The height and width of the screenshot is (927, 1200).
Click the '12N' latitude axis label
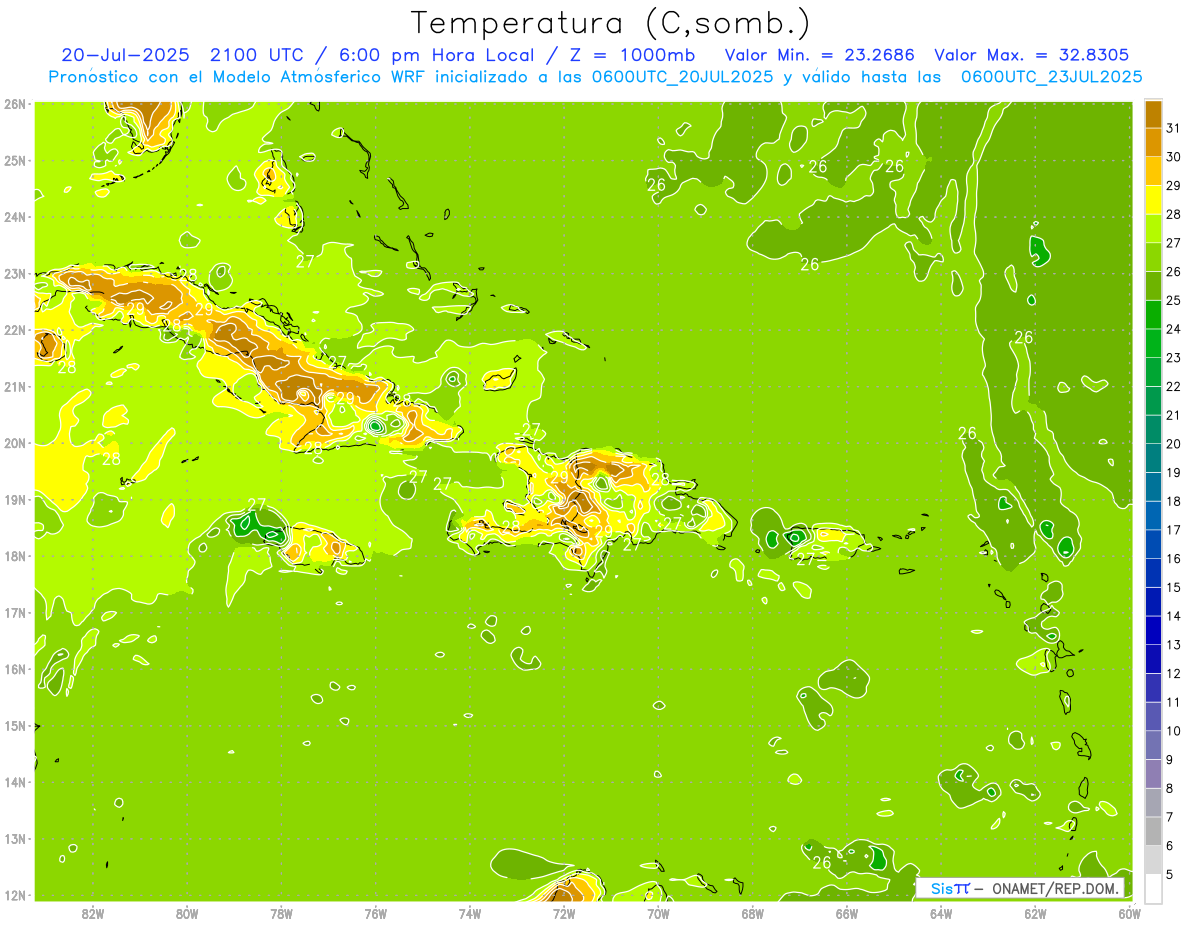click(x=15, y=895)
